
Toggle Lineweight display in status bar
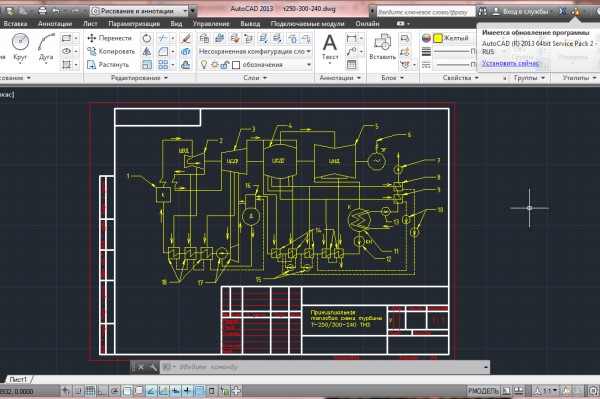[x=187, y=391]
